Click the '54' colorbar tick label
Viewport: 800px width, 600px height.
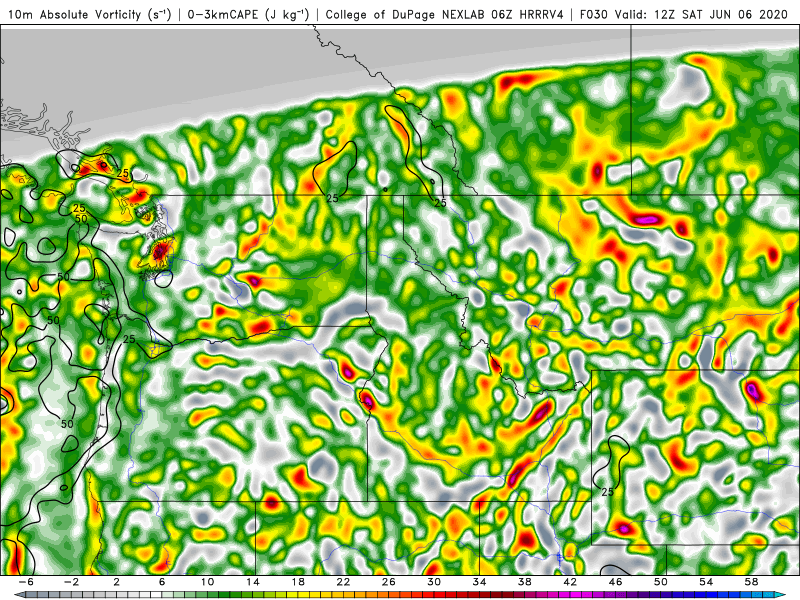point(706,582)
